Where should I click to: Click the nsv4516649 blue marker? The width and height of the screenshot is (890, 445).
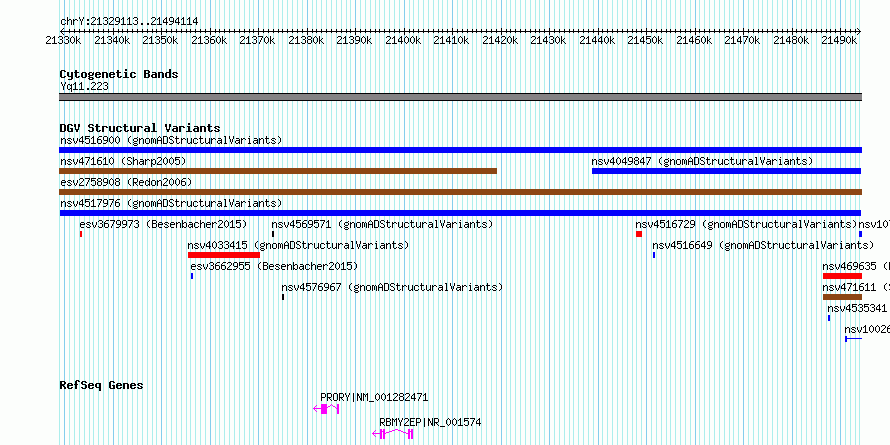click(x=654, y=255)
